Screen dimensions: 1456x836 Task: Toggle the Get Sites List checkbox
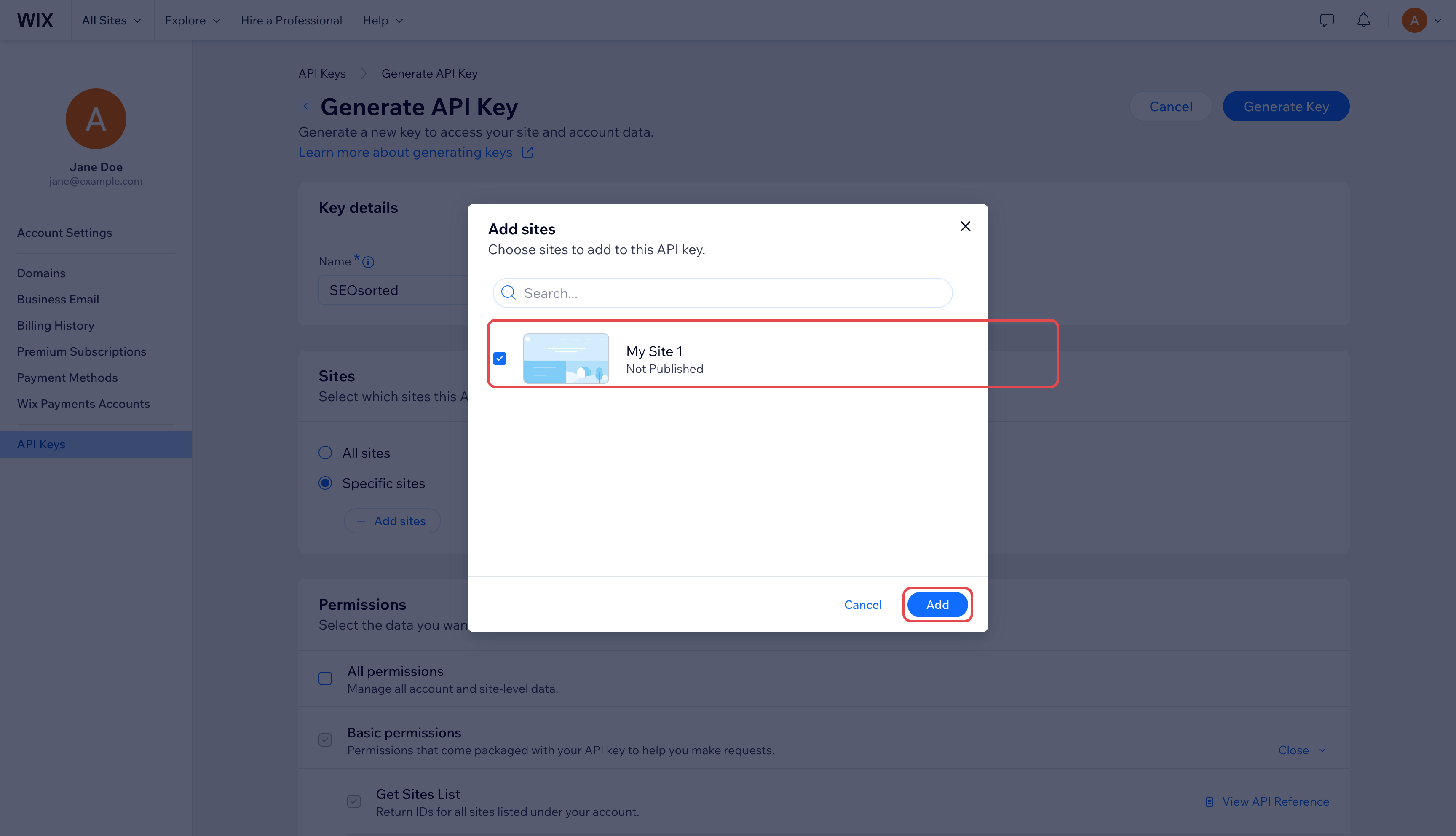point(354,801)
